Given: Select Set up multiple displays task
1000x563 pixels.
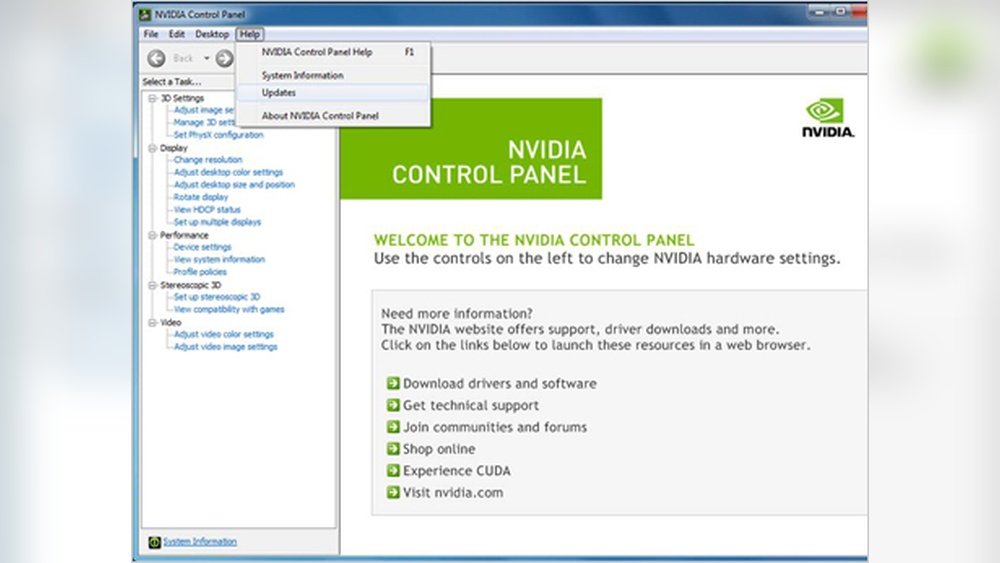Looking at the screenshot, I should (x=217, y=222).
